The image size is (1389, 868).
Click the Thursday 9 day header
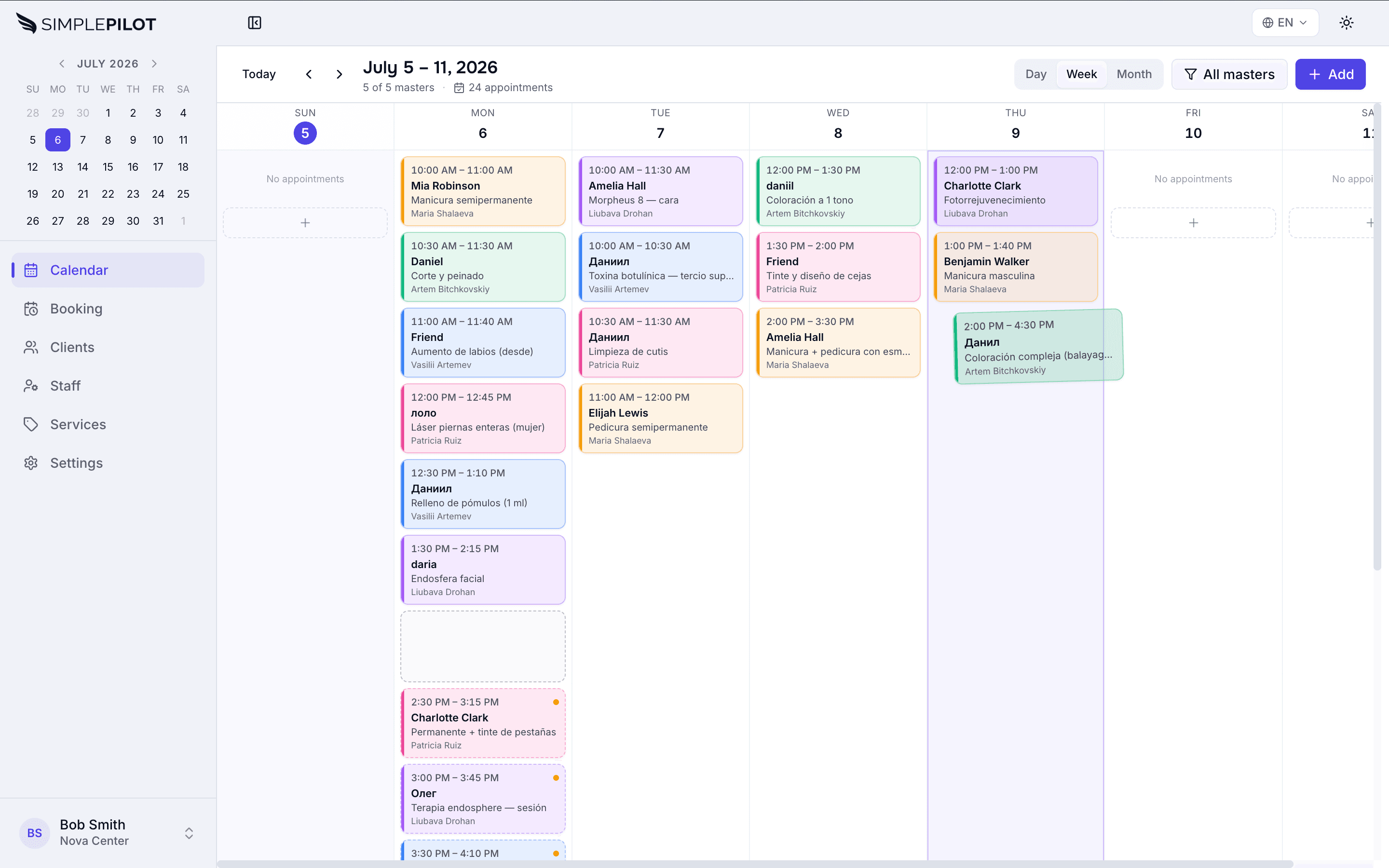pos(1016,126)
